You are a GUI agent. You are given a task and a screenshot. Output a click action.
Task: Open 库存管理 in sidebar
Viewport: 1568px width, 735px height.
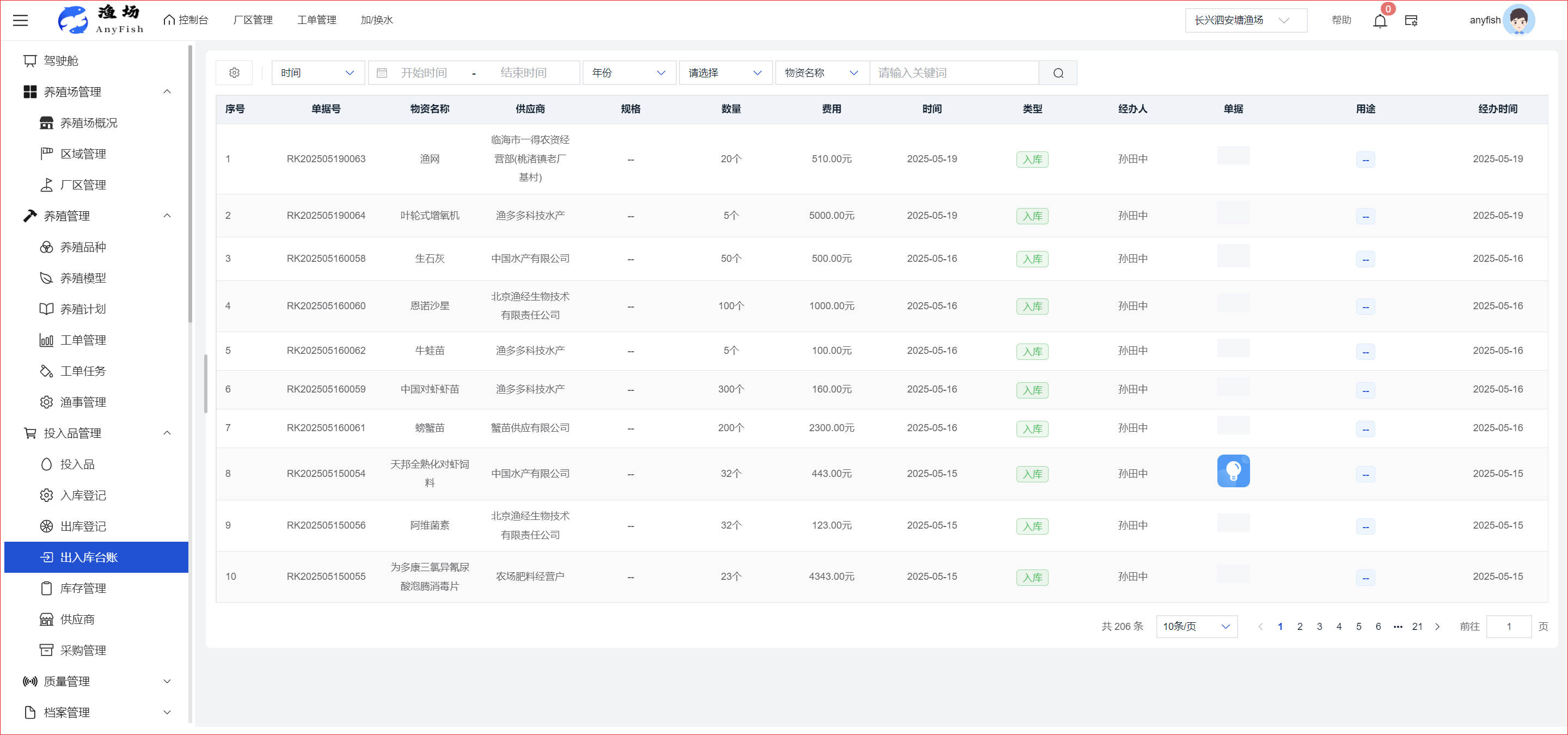83,589
